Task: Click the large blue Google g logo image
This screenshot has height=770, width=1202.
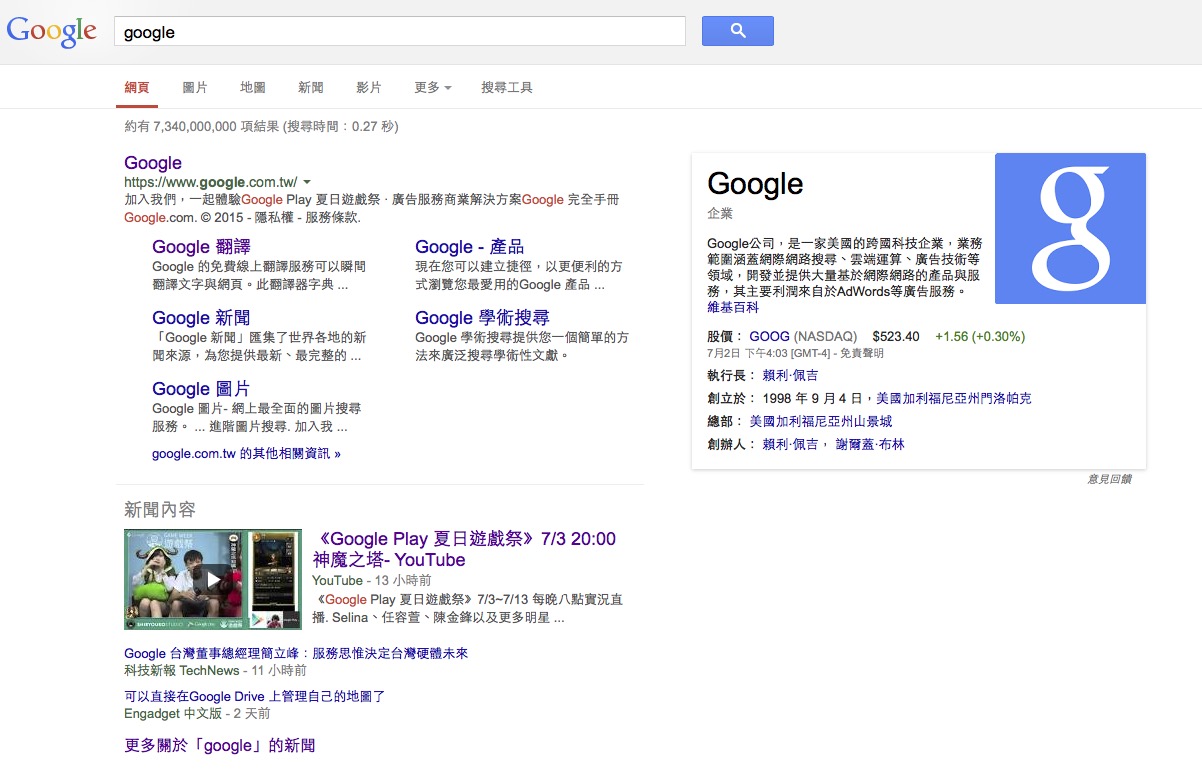Action: [x=1070, y=228]
